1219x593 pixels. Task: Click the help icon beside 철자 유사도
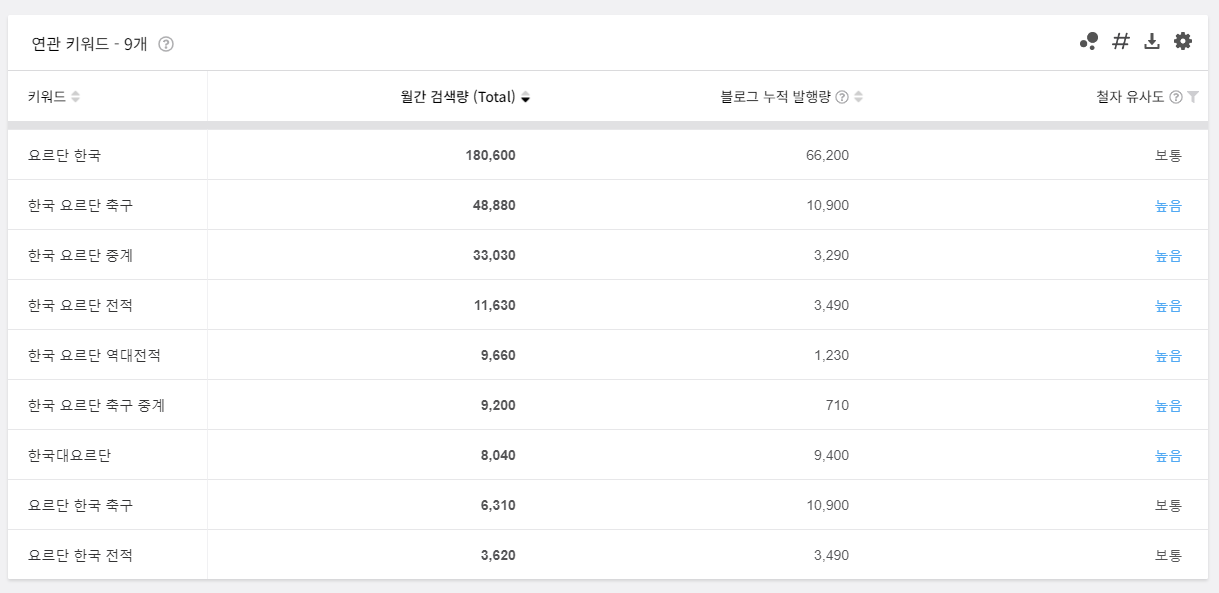[1175, 97]
